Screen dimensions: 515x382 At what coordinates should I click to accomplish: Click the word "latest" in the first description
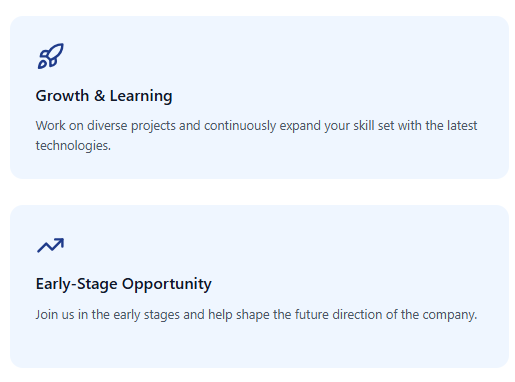(x=462, y=126)
